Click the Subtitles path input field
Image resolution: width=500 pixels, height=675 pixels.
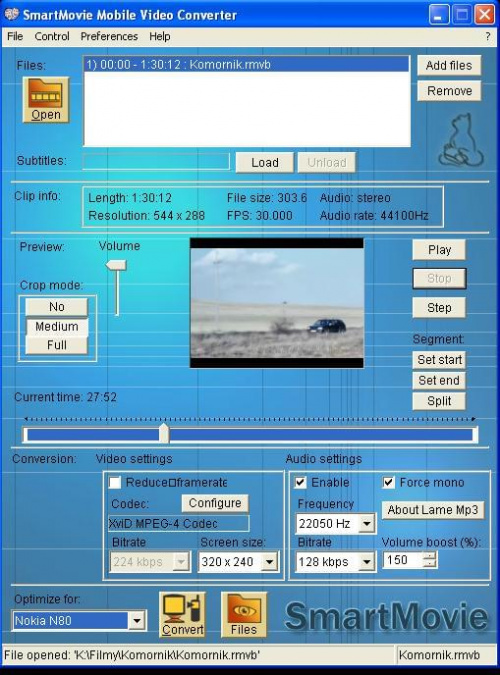coord(155,162)
